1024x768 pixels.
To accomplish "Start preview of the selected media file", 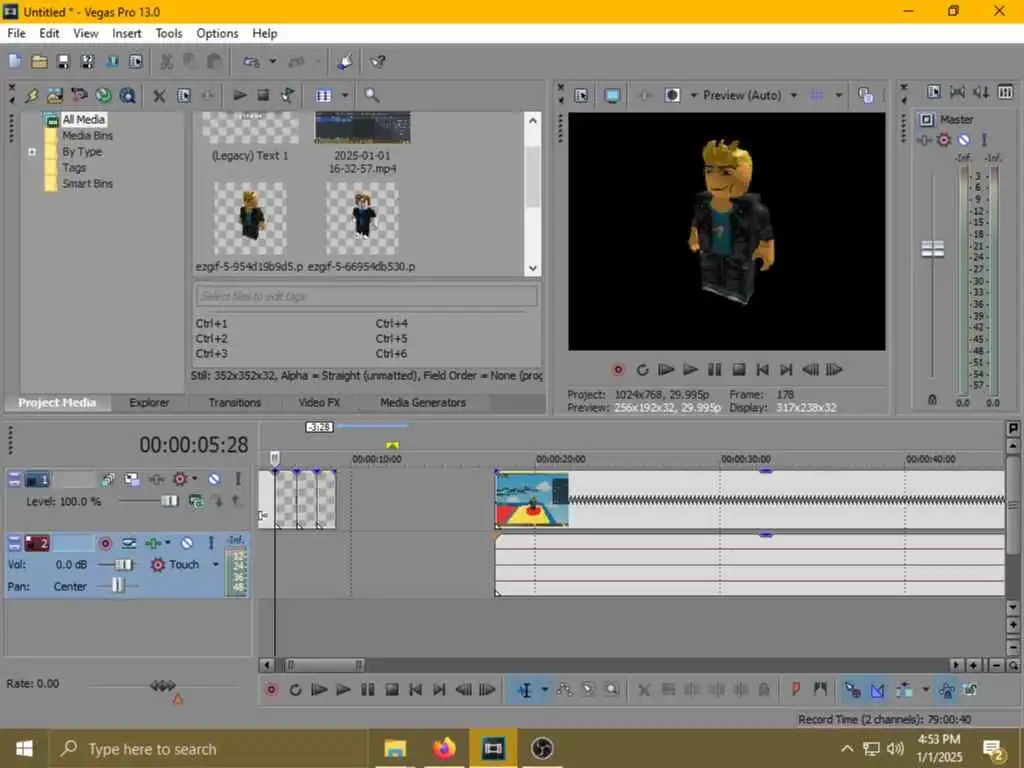I will coord(240,96).
